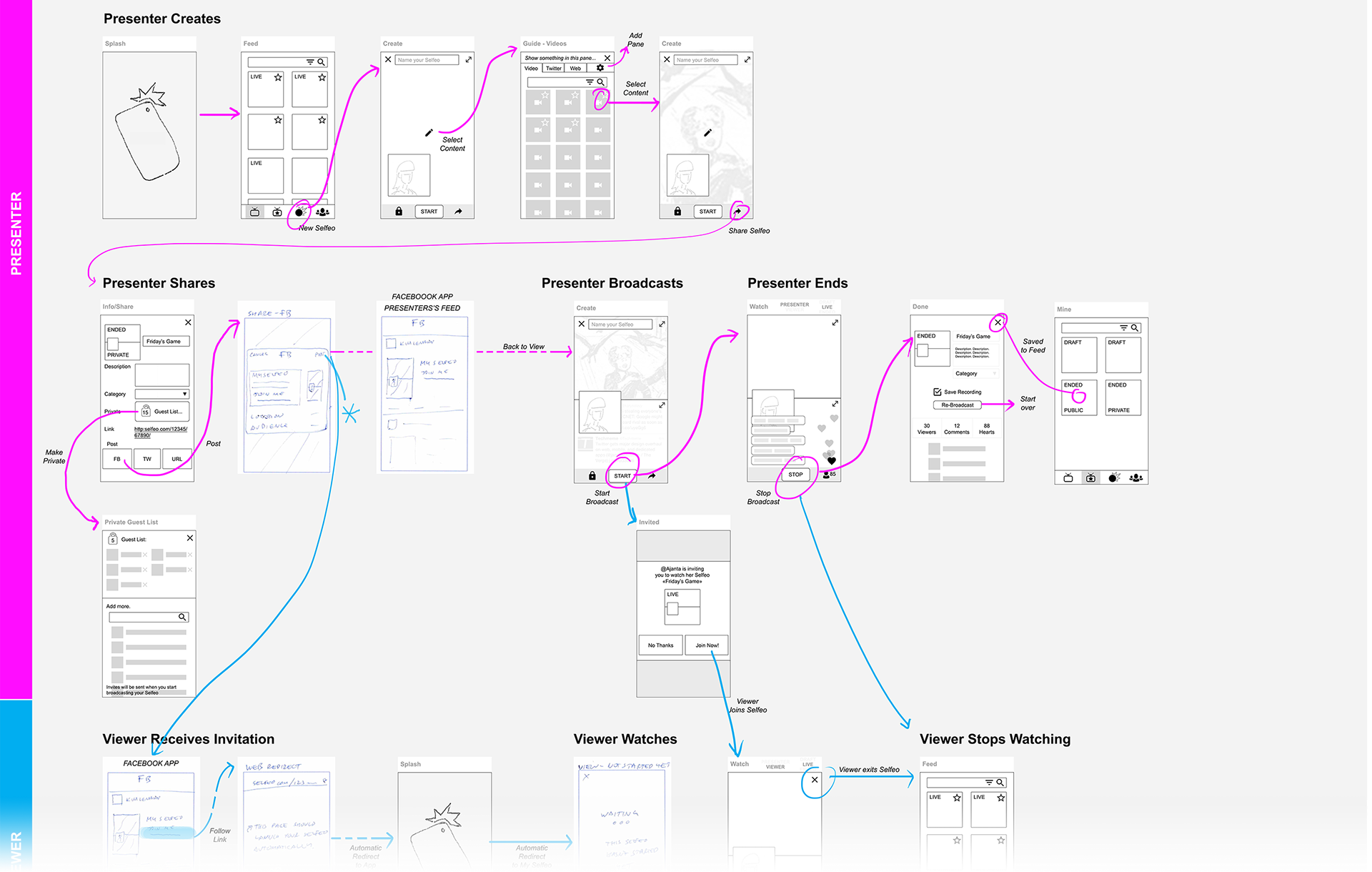Click the Add more search field
Viewport: 1372px width, 872px height.
[149, 617]
